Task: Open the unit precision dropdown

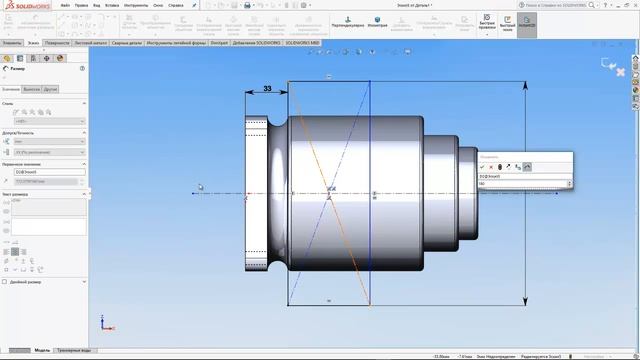Action: pos(49,152)
